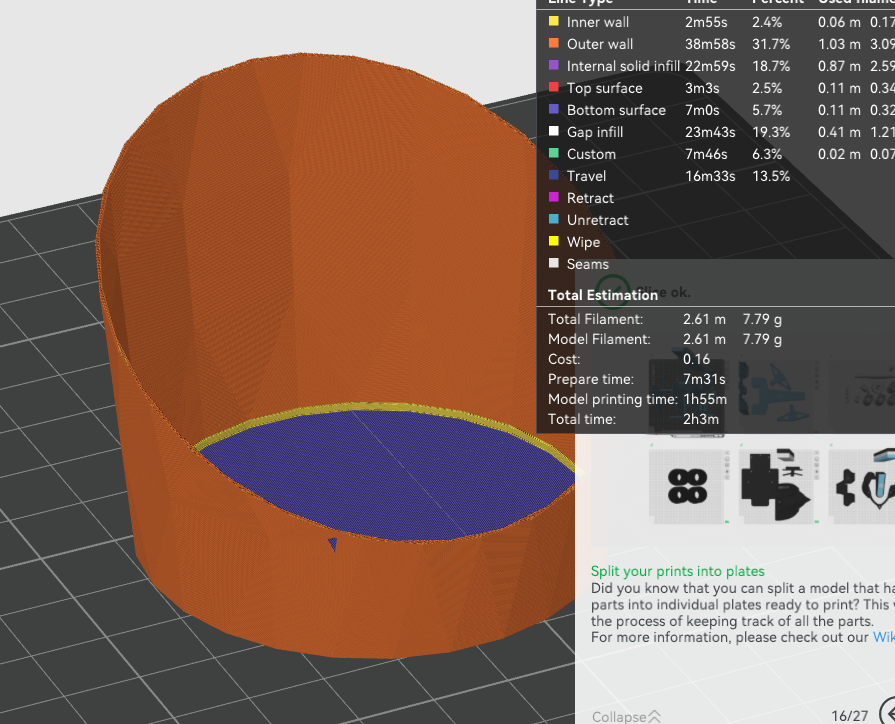Collapse the tips panel
Screen dimensions: 895x724
click(626, 716)
